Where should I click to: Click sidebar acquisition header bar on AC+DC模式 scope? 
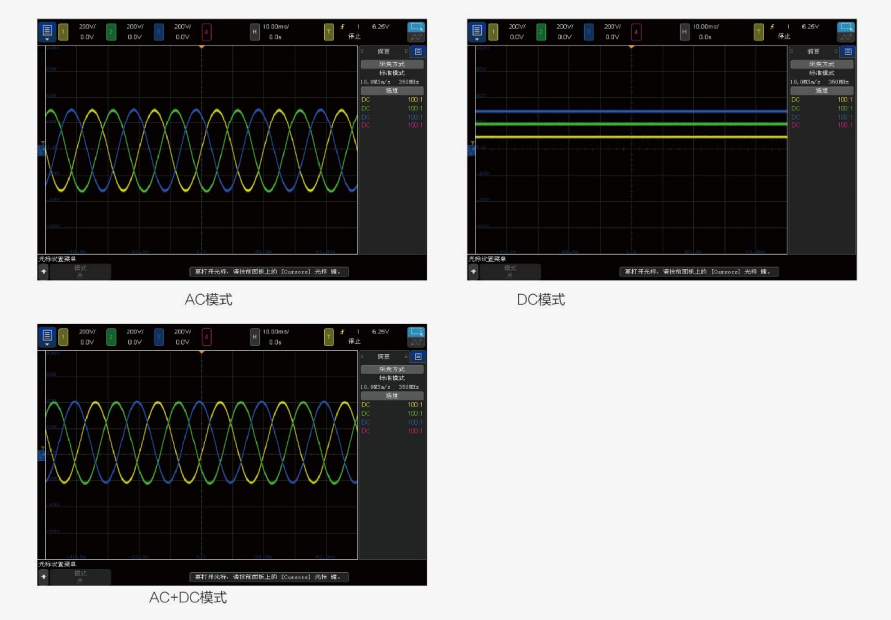[392, 369]
